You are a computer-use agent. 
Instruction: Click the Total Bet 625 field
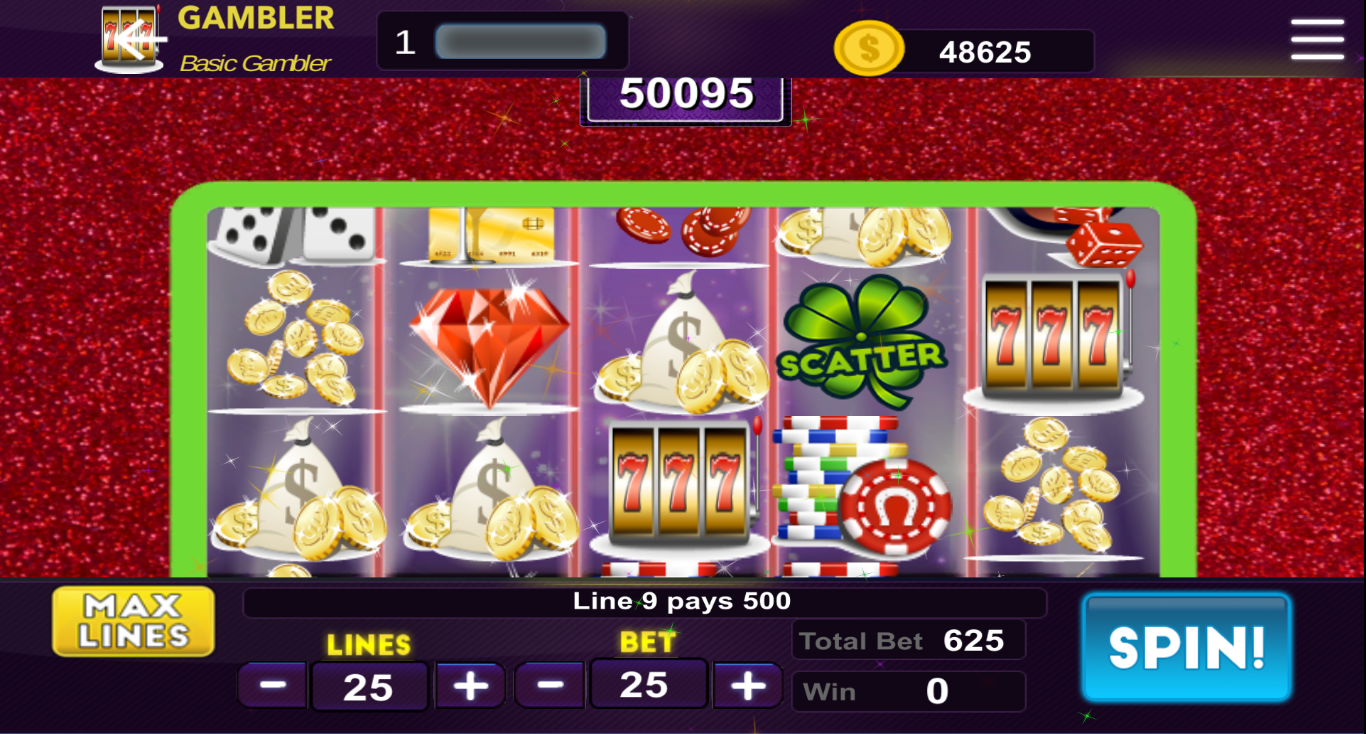click(x=908, y=640)
